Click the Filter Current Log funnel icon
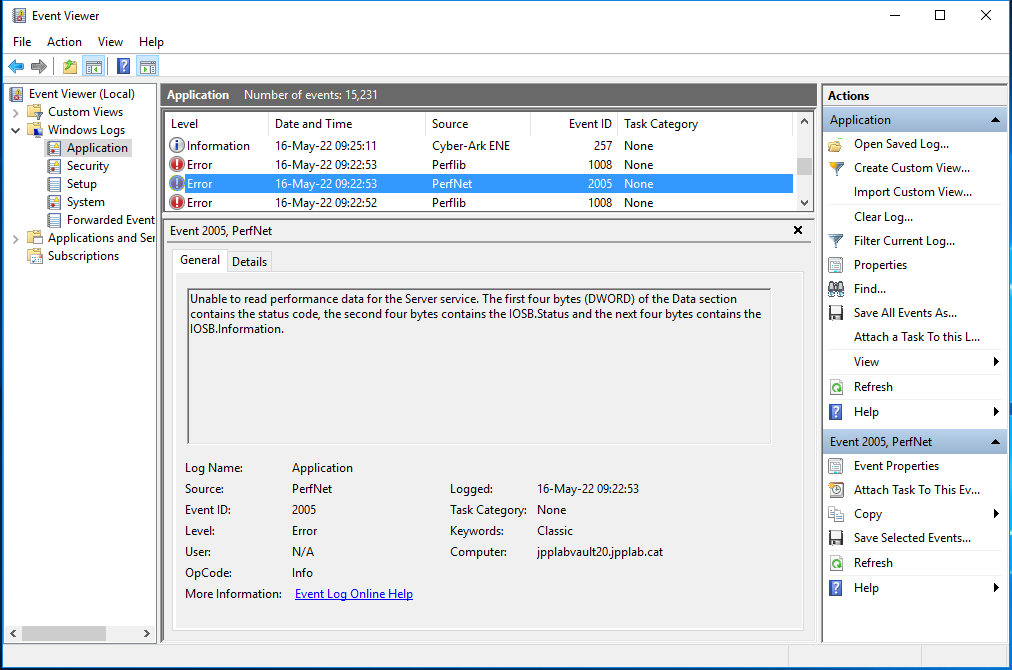This screenshot has width=1012, height=670. tap(836, 241)
